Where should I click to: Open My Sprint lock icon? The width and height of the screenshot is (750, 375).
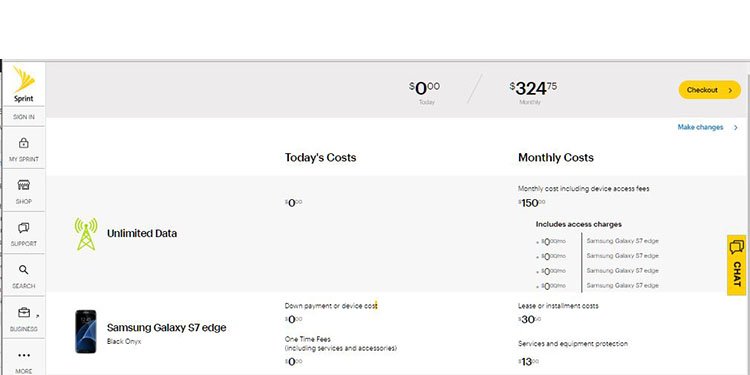pyautogui.click(x=23, y=143)
